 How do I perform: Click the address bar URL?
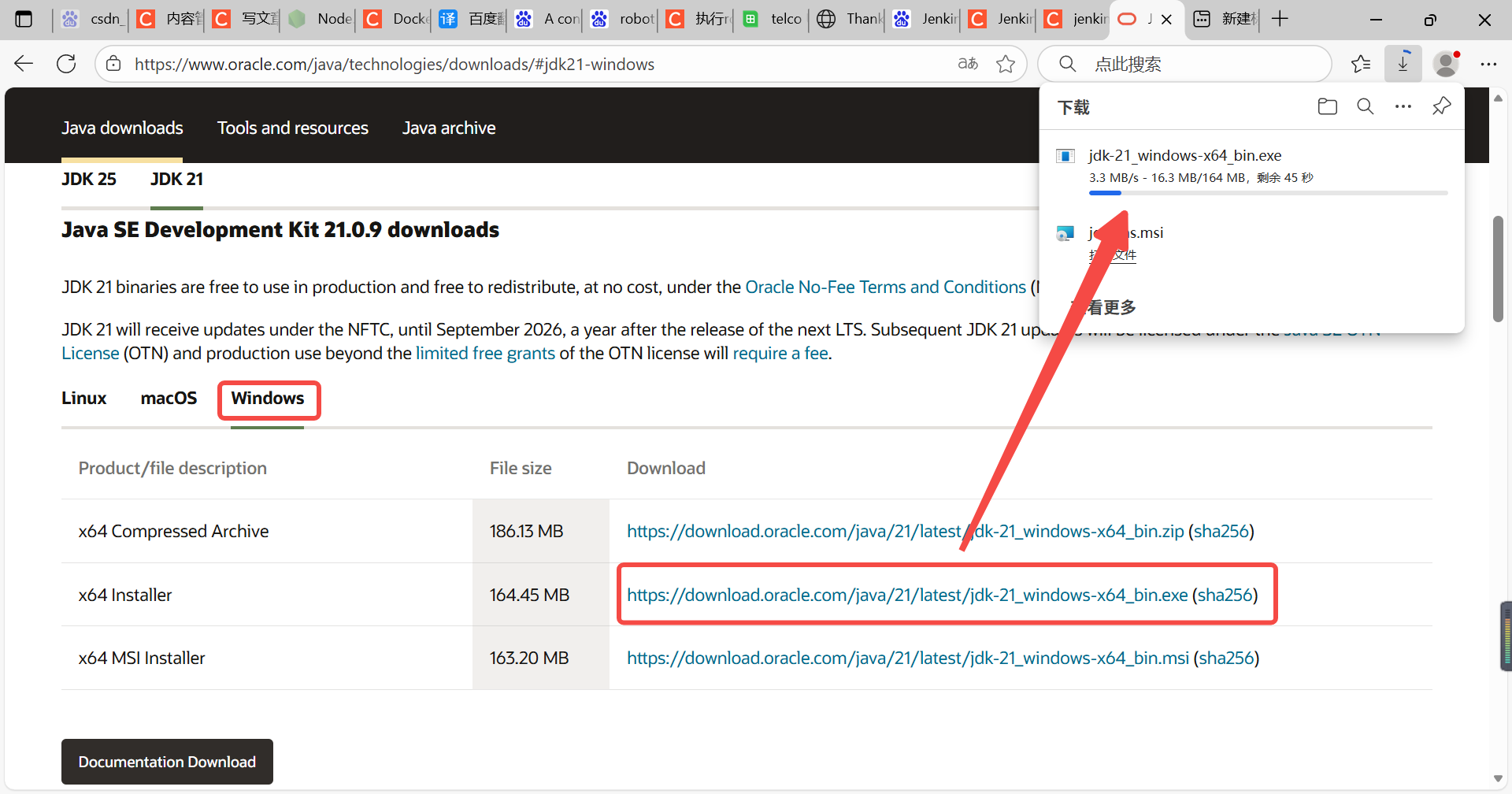[394, 64]
